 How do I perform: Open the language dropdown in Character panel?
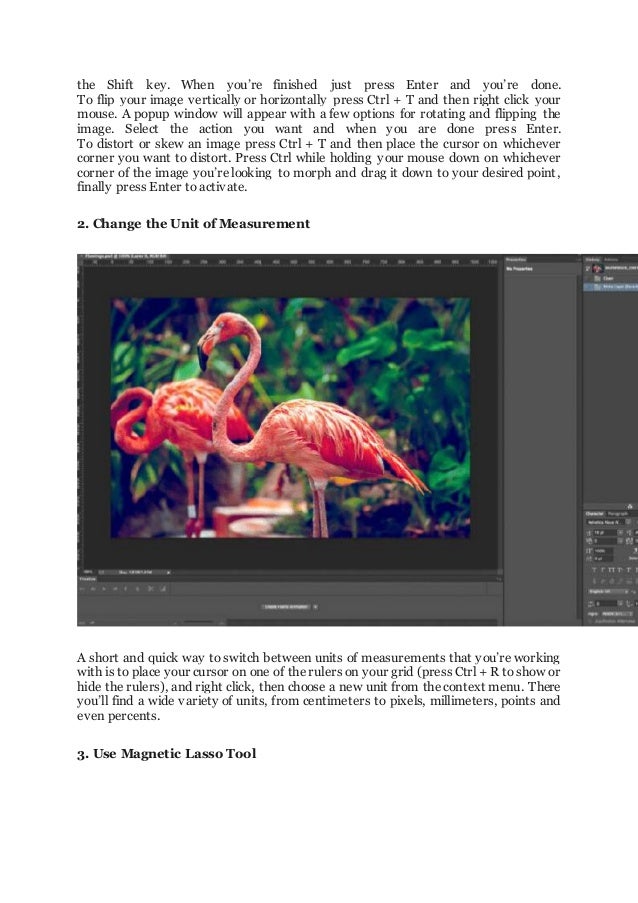click(609, 591)
